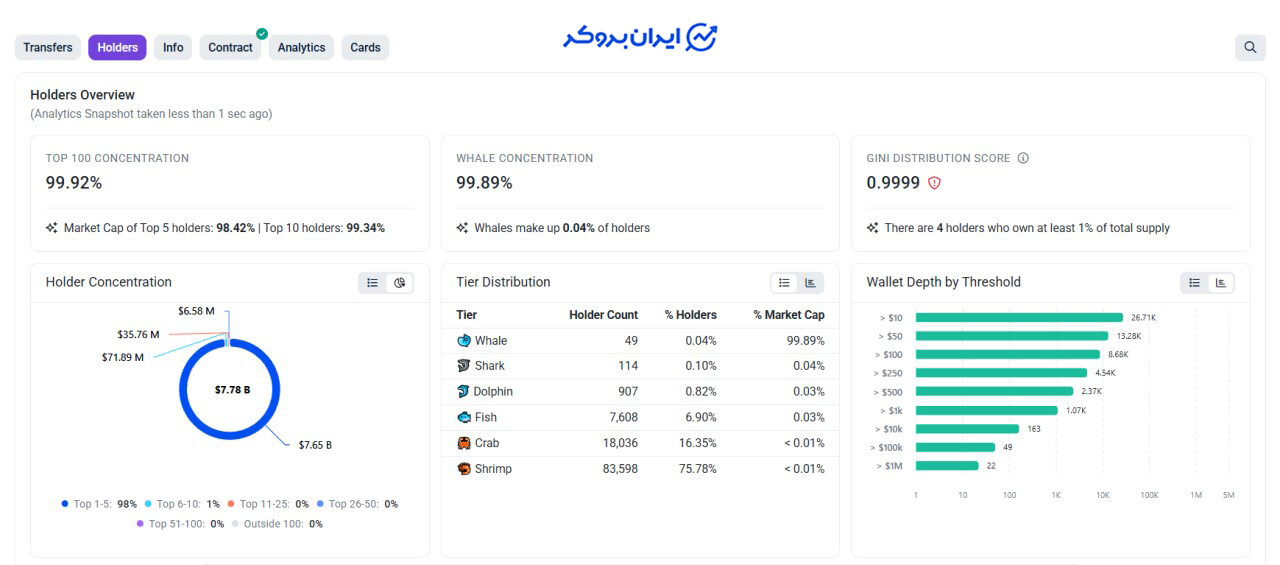Click the Shrimp tier icon

point(464,469)
